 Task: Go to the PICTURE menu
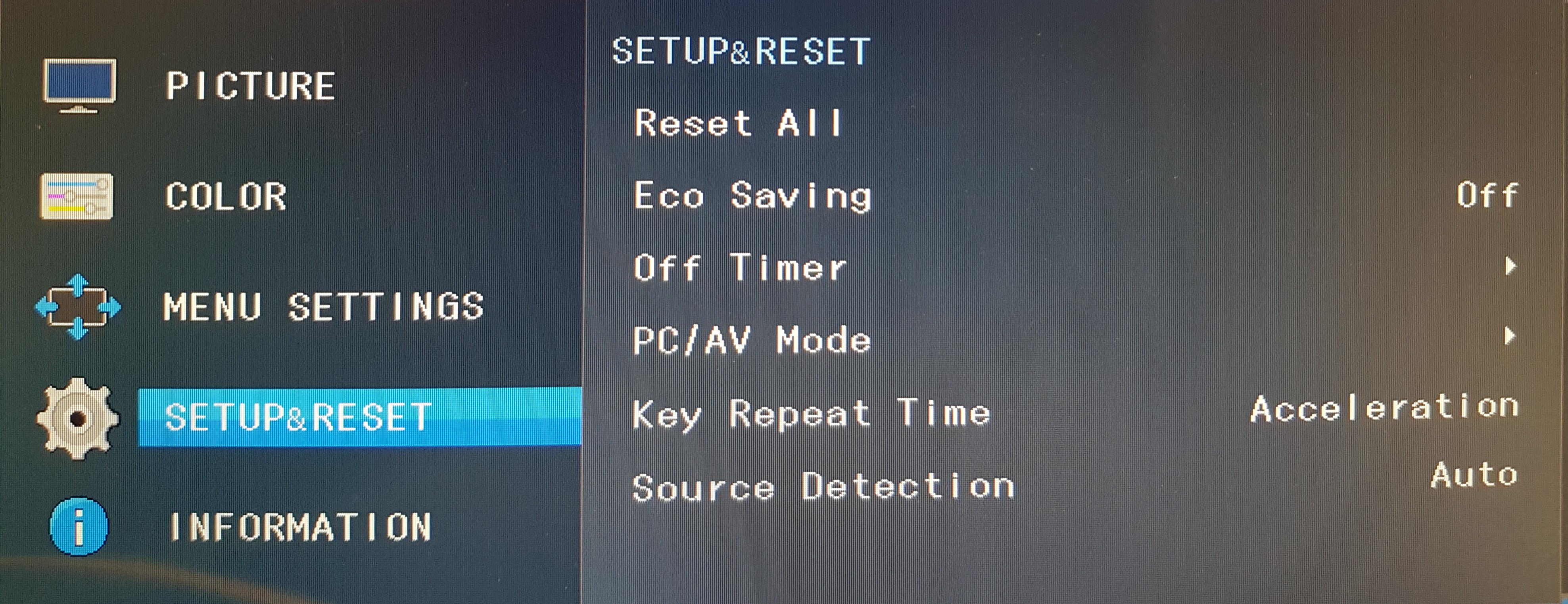[250, 86]
